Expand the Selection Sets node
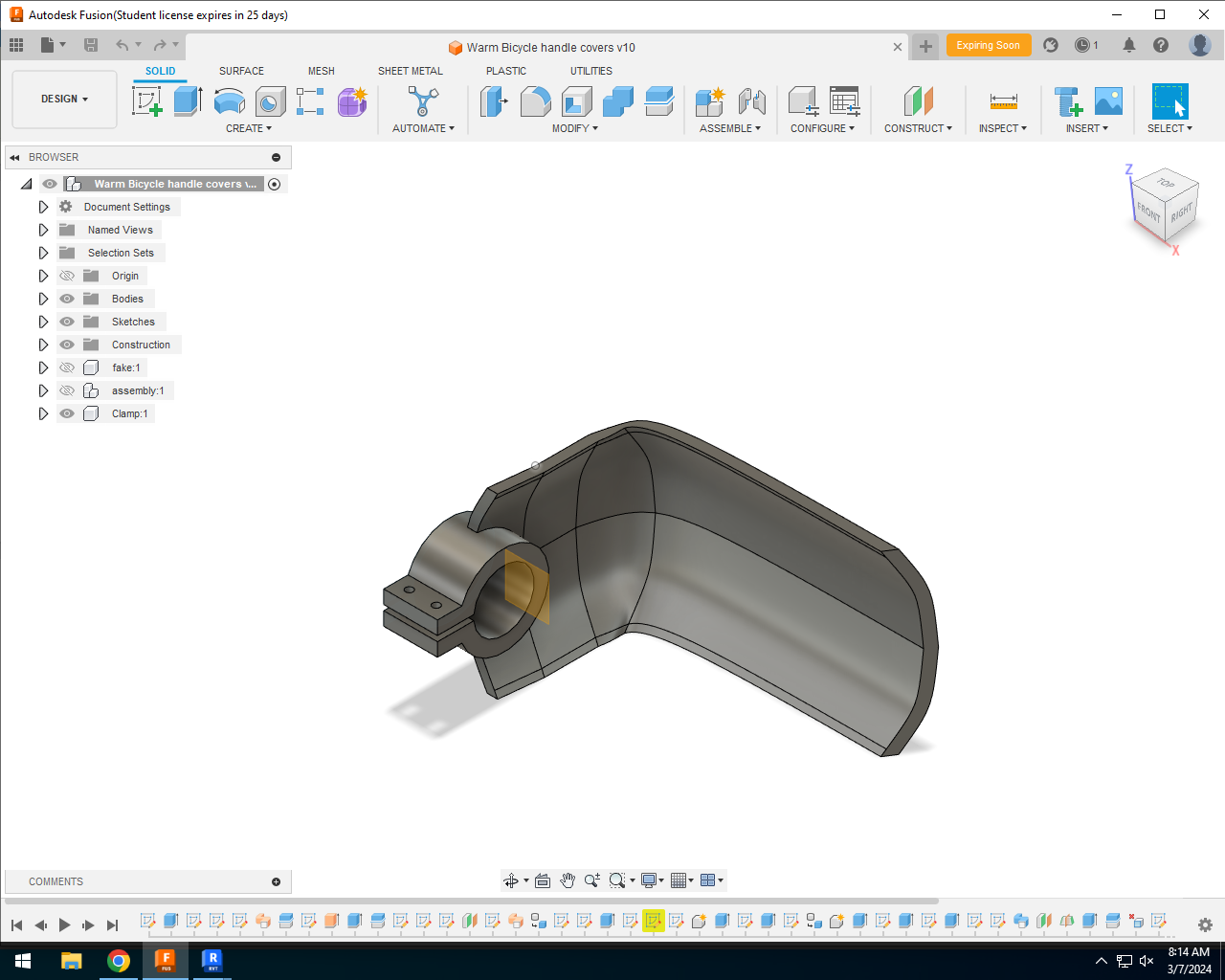 tap(43, 253)
